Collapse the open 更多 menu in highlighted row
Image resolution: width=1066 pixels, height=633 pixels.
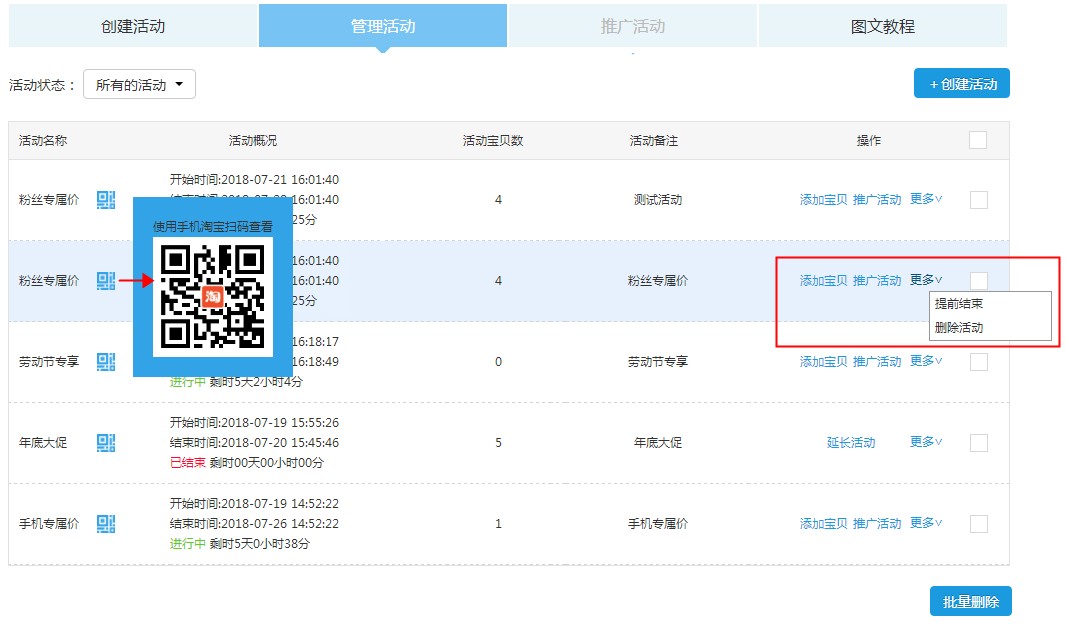926,279
